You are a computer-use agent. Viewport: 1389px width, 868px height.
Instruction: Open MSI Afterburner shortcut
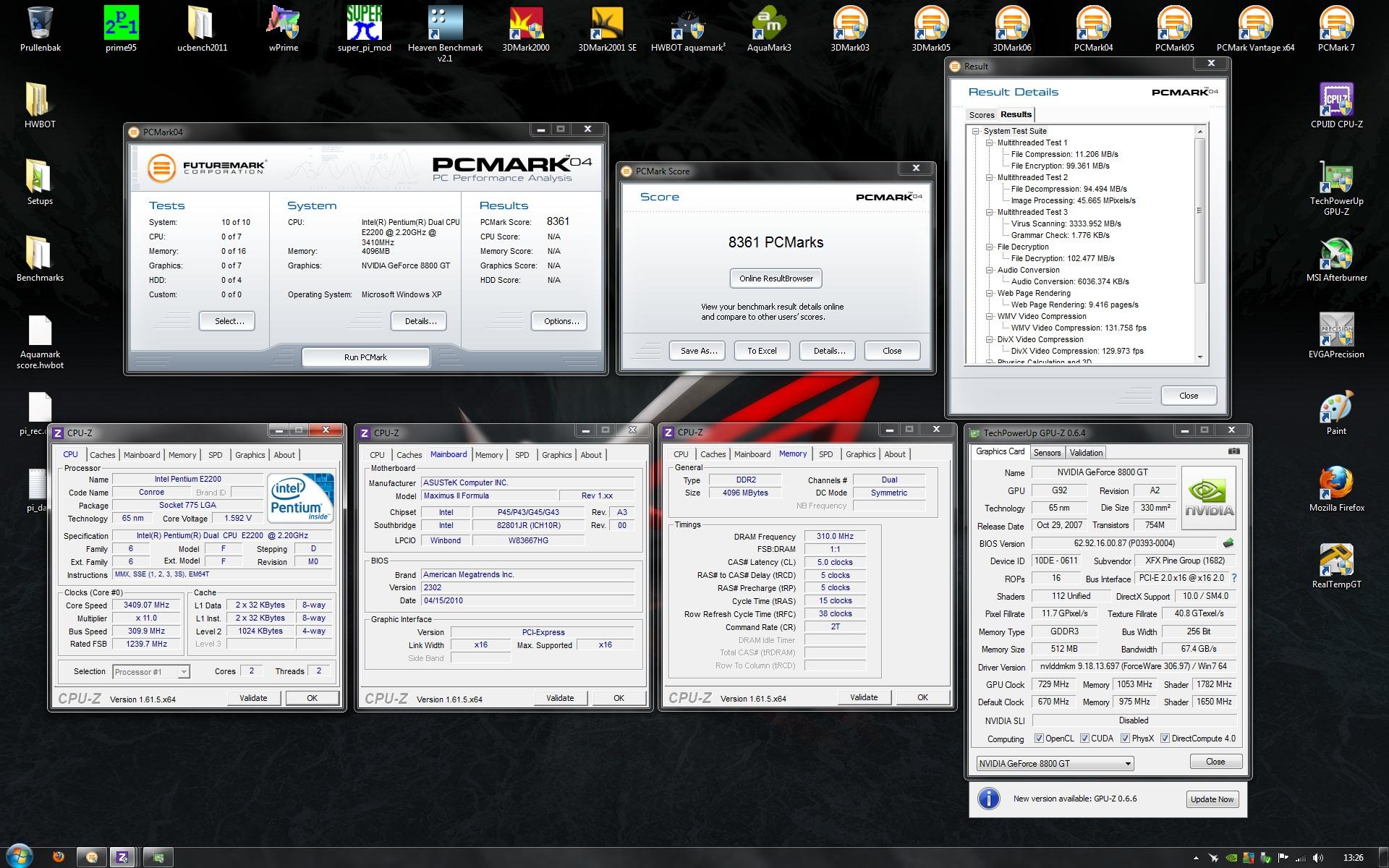tap(1336, 259)
